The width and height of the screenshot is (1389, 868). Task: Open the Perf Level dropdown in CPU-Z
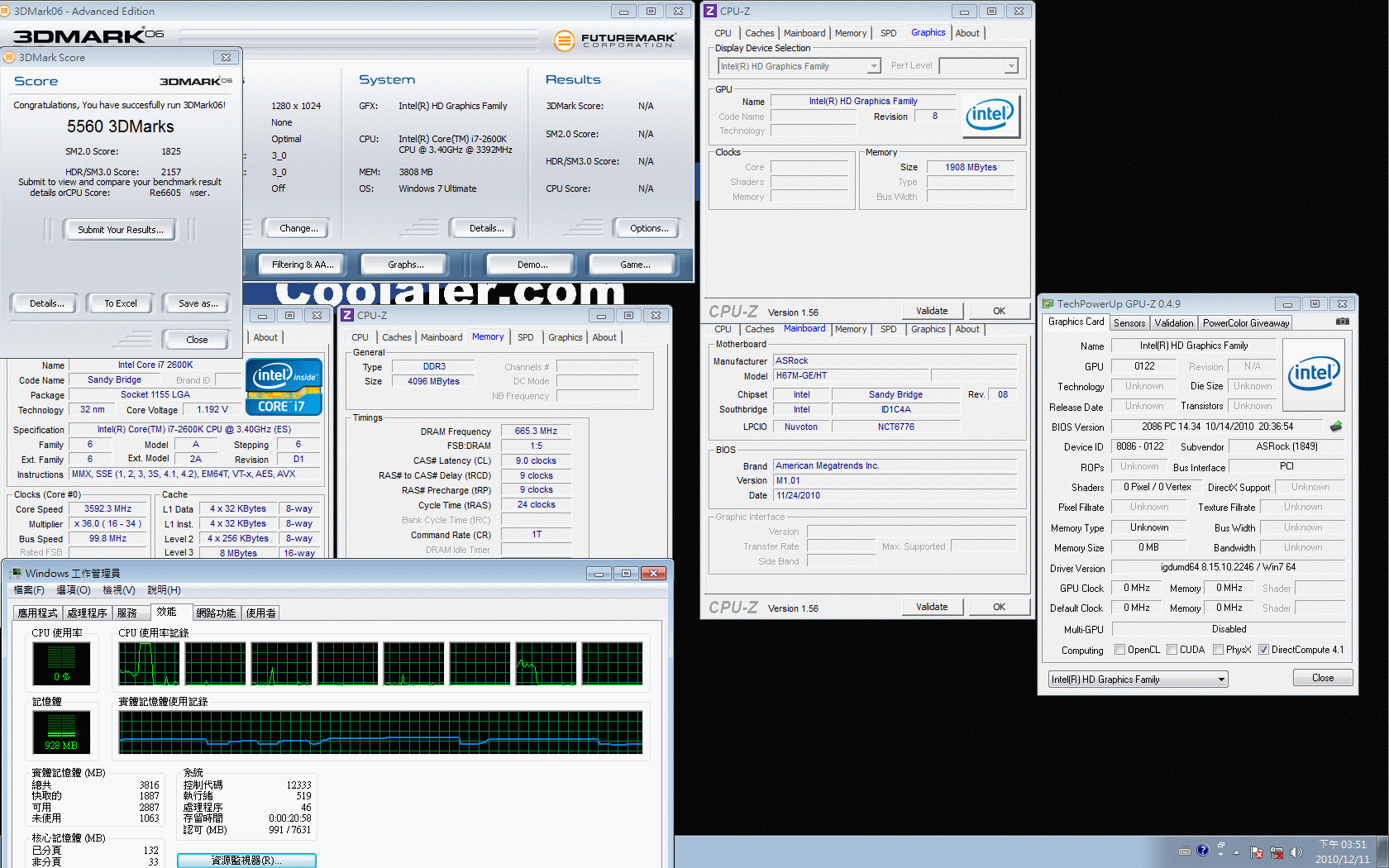coord(978,66)
